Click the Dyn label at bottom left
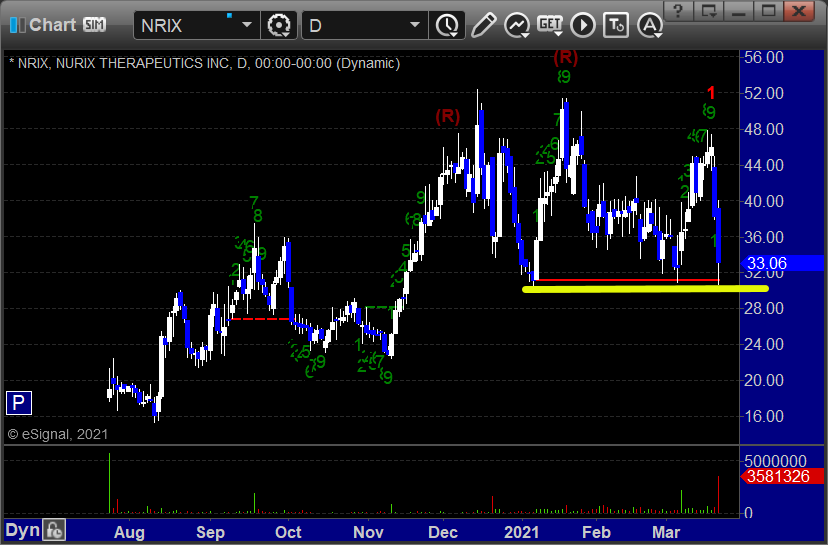Viewport: 828px width, 545px height. coord(22,530)
